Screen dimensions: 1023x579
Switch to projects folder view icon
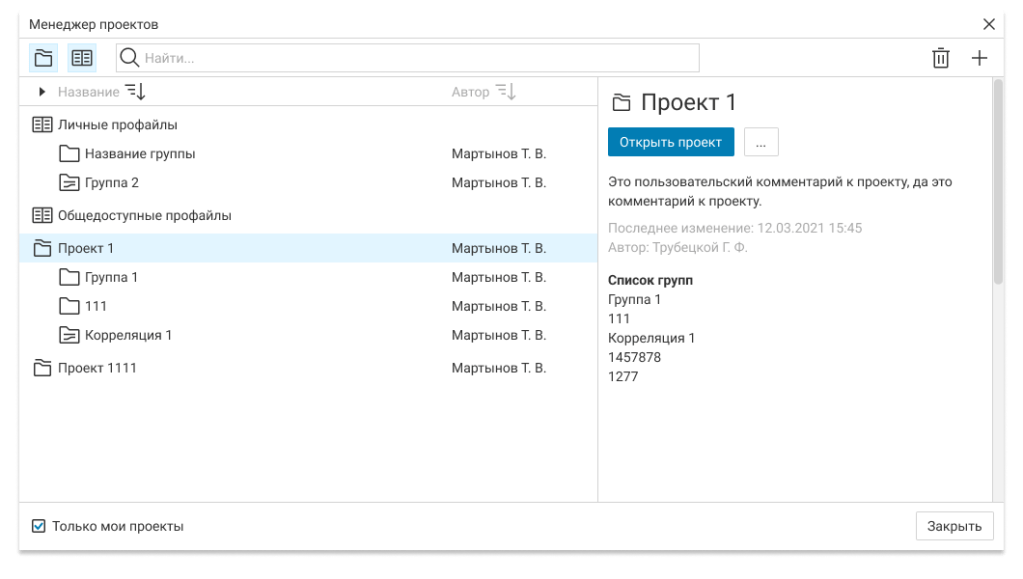(x=43, y=58)
